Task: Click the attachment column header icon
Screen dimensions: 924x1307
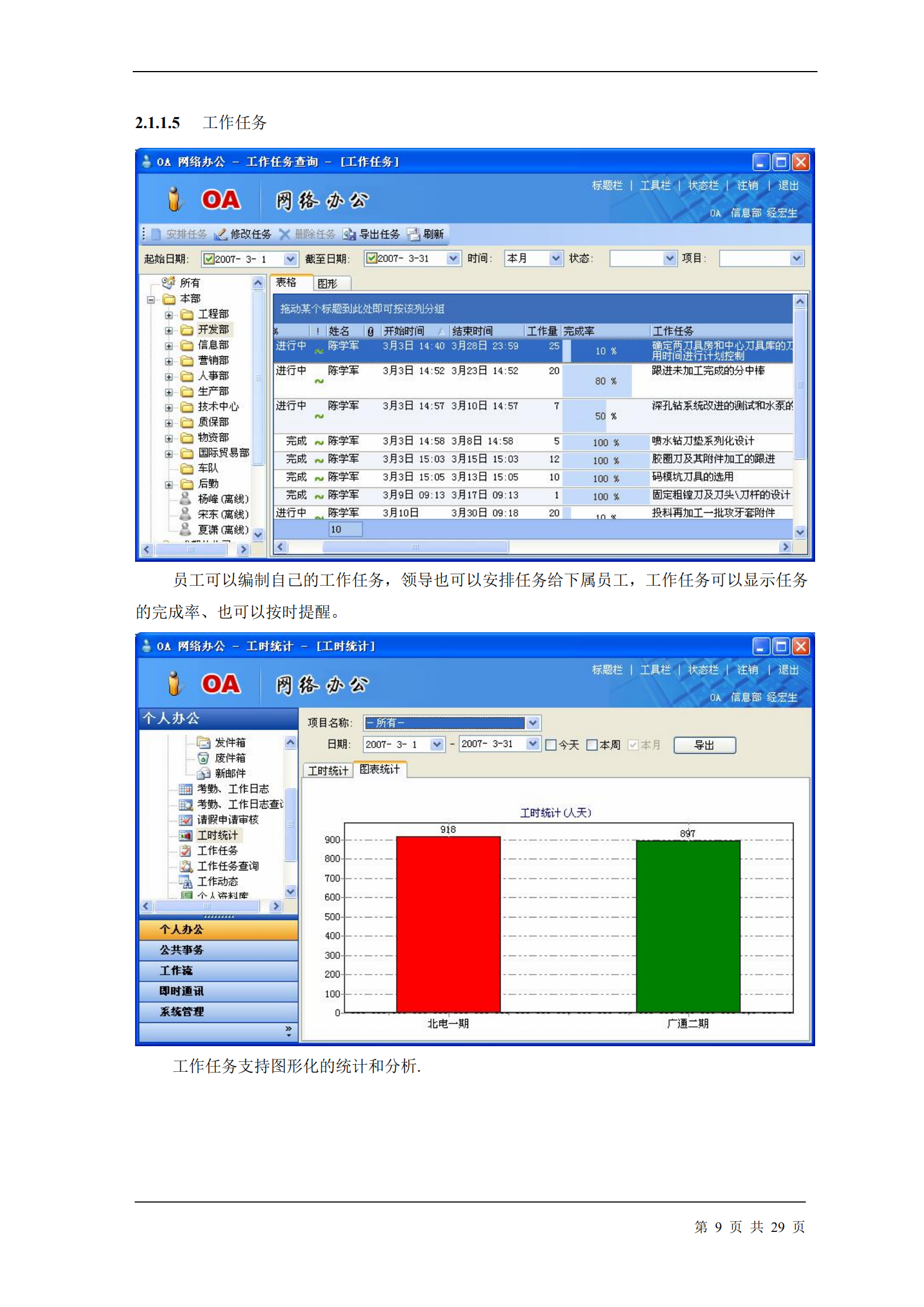Action: coord(370,331)
